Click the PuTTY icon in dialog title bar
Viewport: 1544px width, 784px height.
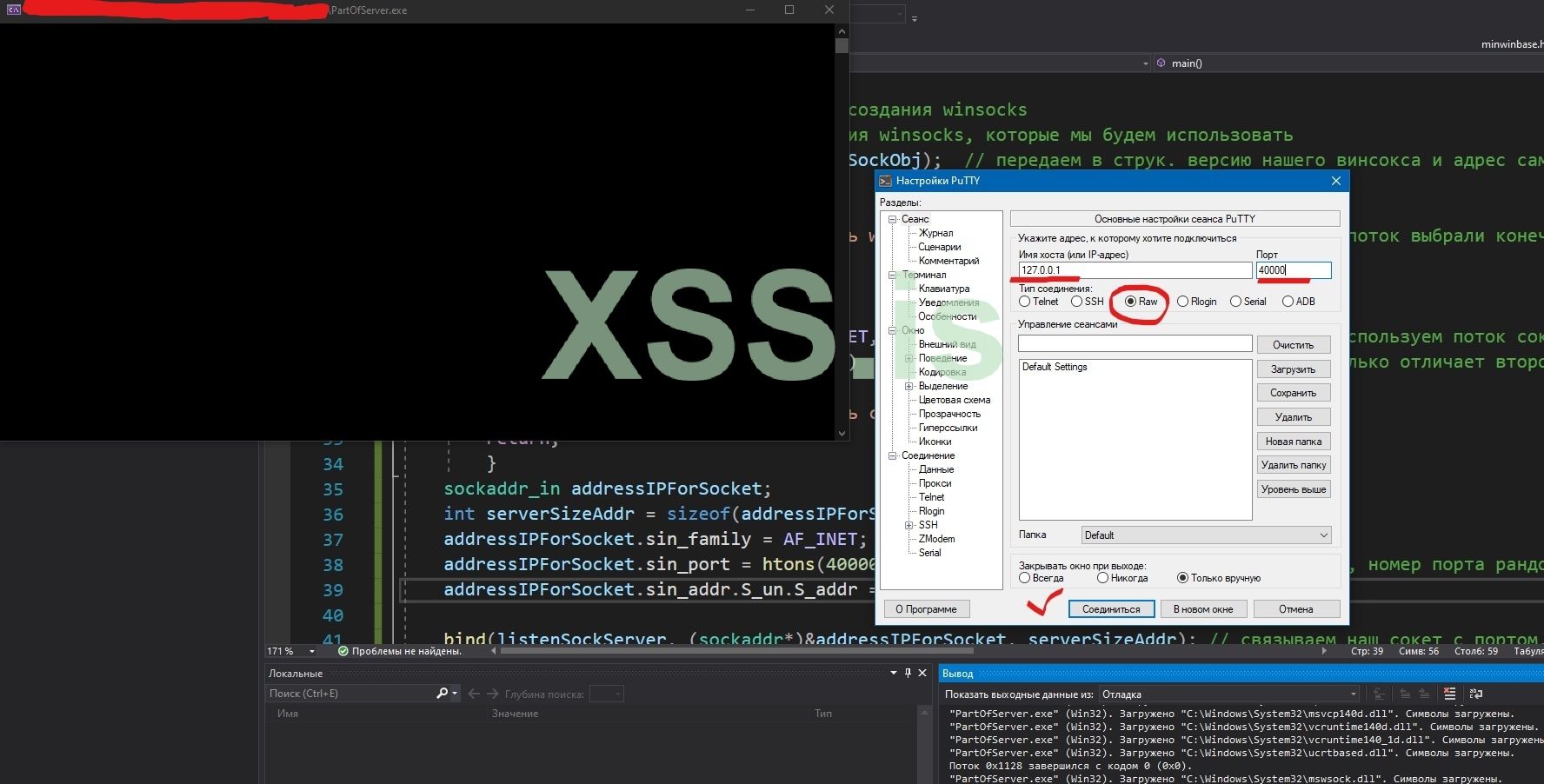(886, 181)
